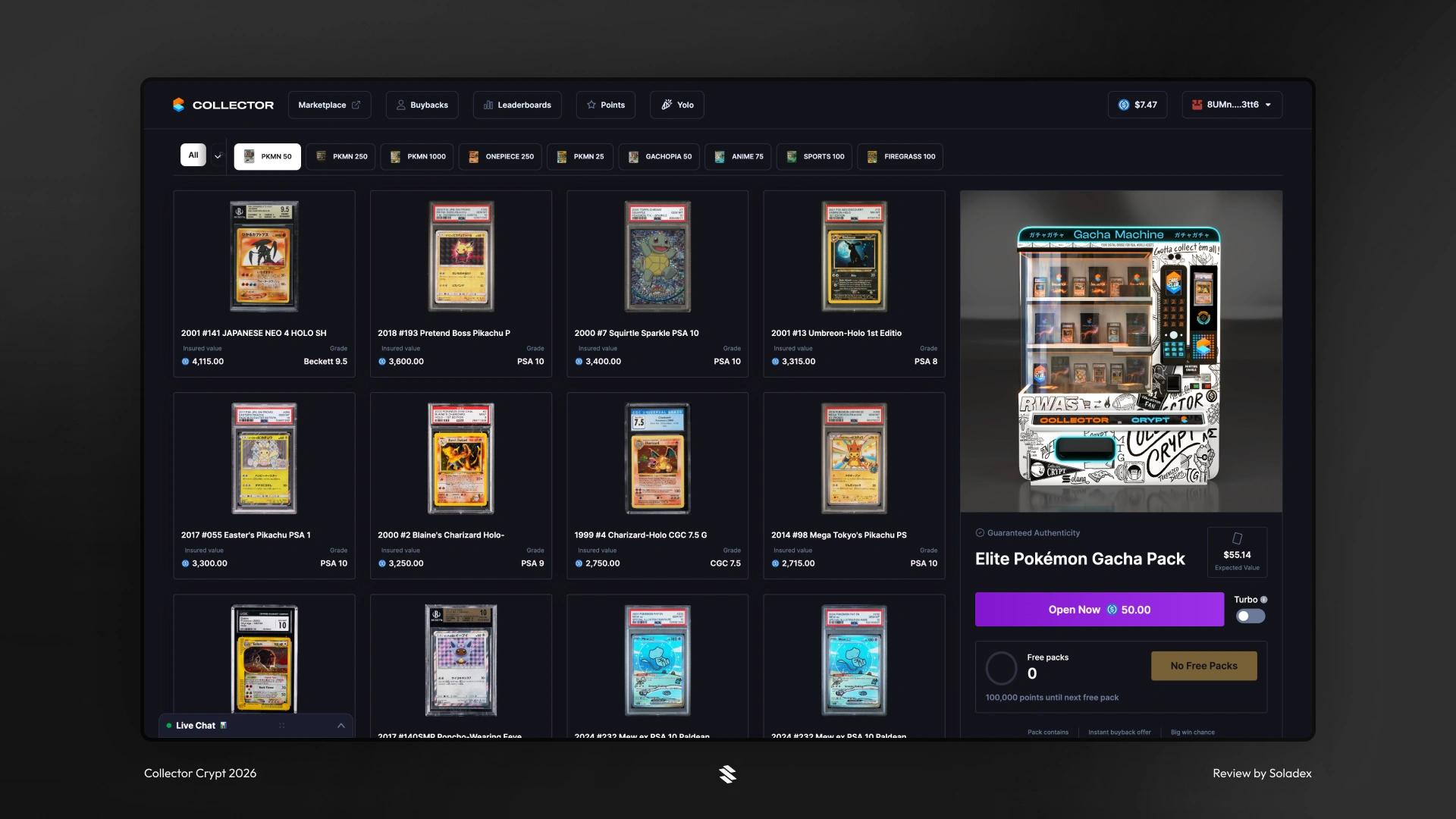
Task: Select the All filter chip
Action: (193, 155)
